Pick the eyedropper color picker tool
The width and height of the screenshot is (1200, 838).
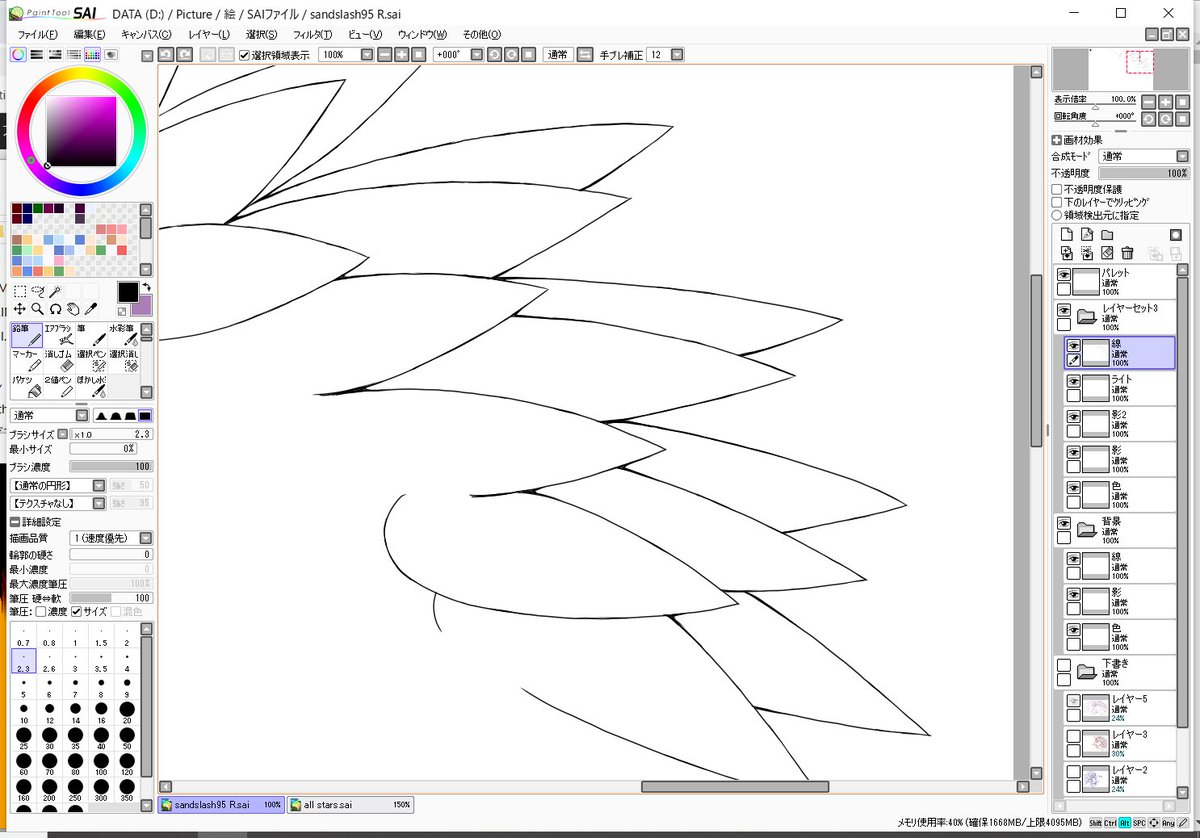click(x=90, y=309)
